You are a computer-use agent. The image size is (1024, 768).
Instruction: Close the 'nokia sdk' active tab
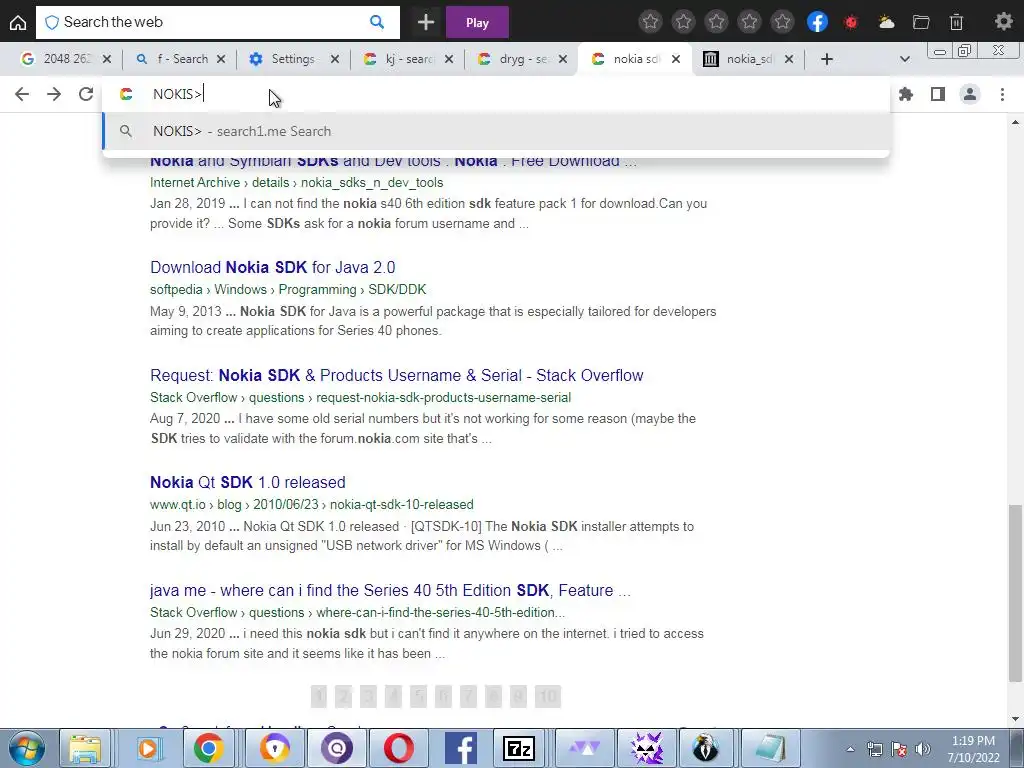pyautogui.click(x=676, y=59)
